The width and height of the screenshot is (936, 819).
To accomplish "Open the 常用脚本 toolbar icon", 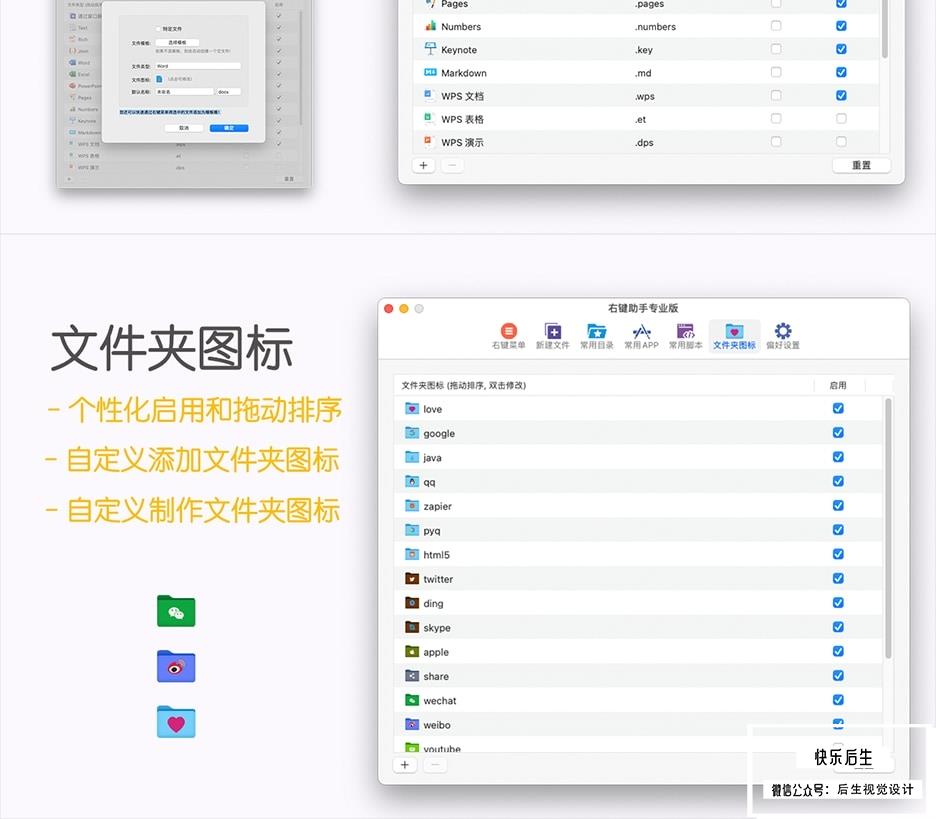I will tap(685, 336).
